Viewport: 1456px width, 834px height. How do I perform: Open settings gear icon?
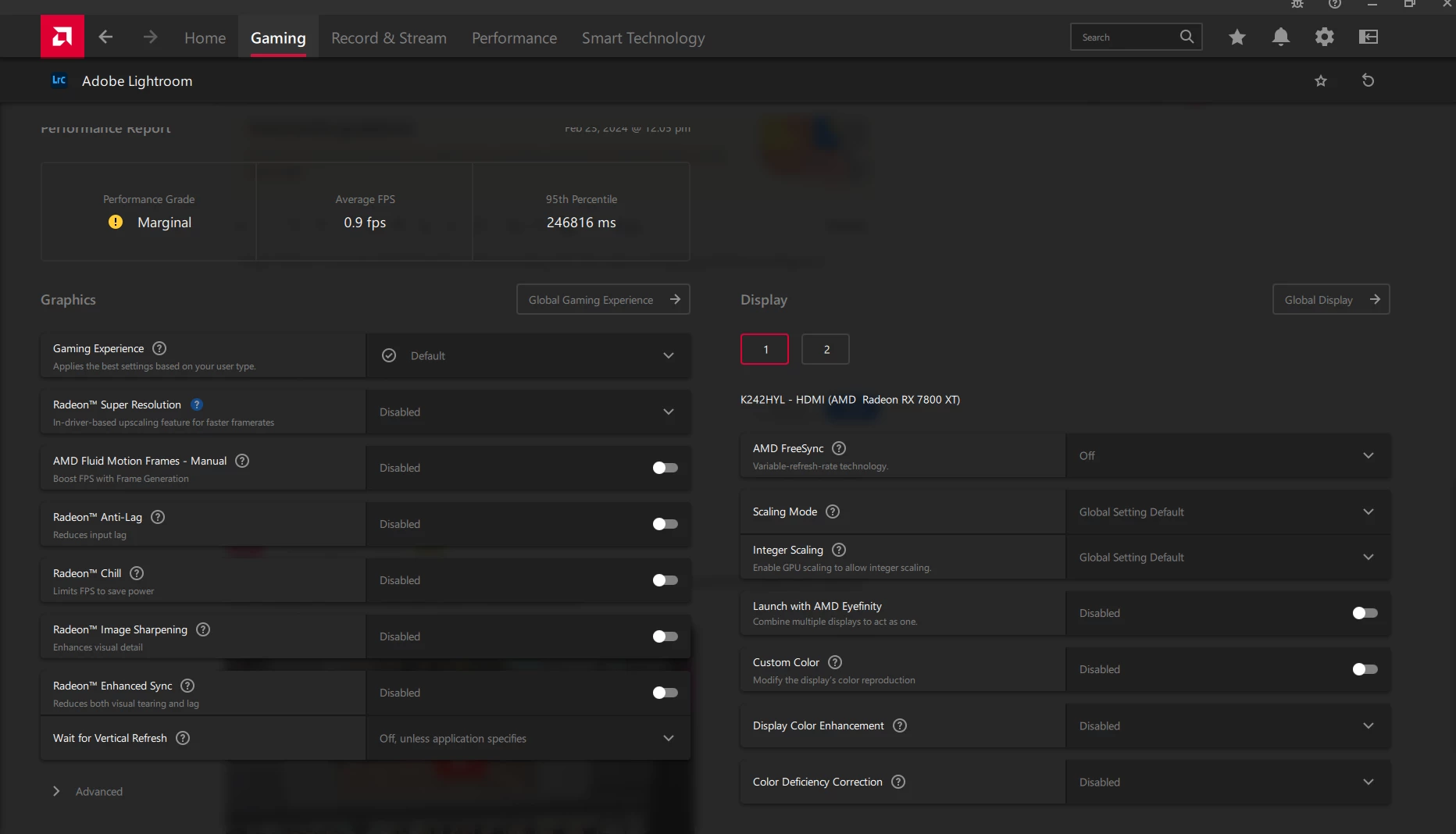coord(1324,37)
